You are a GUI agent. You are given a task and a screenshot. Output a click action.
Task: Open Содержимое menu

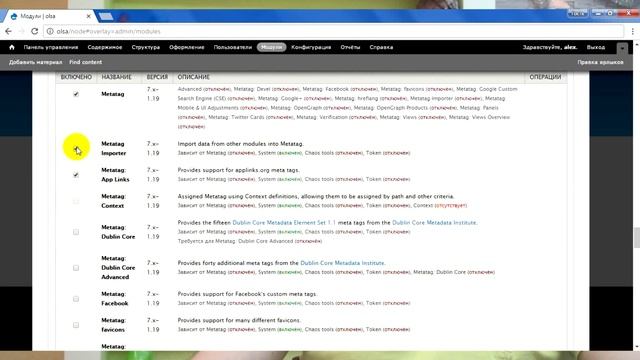point(104,47)
